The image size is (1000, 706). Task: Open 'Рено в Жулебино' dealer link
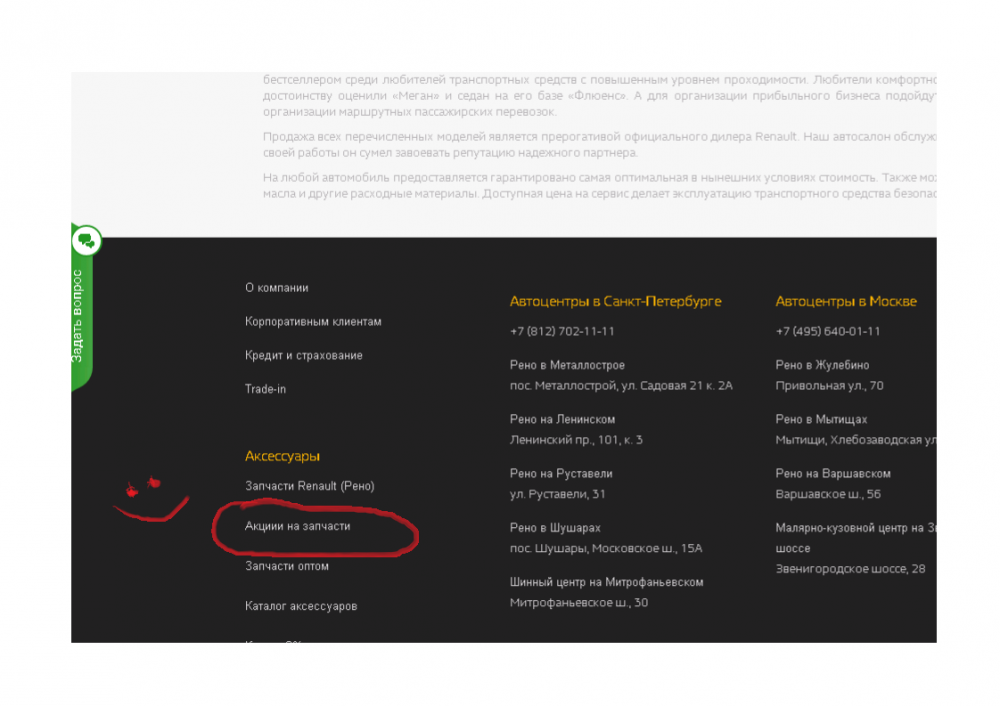(822, 365)
